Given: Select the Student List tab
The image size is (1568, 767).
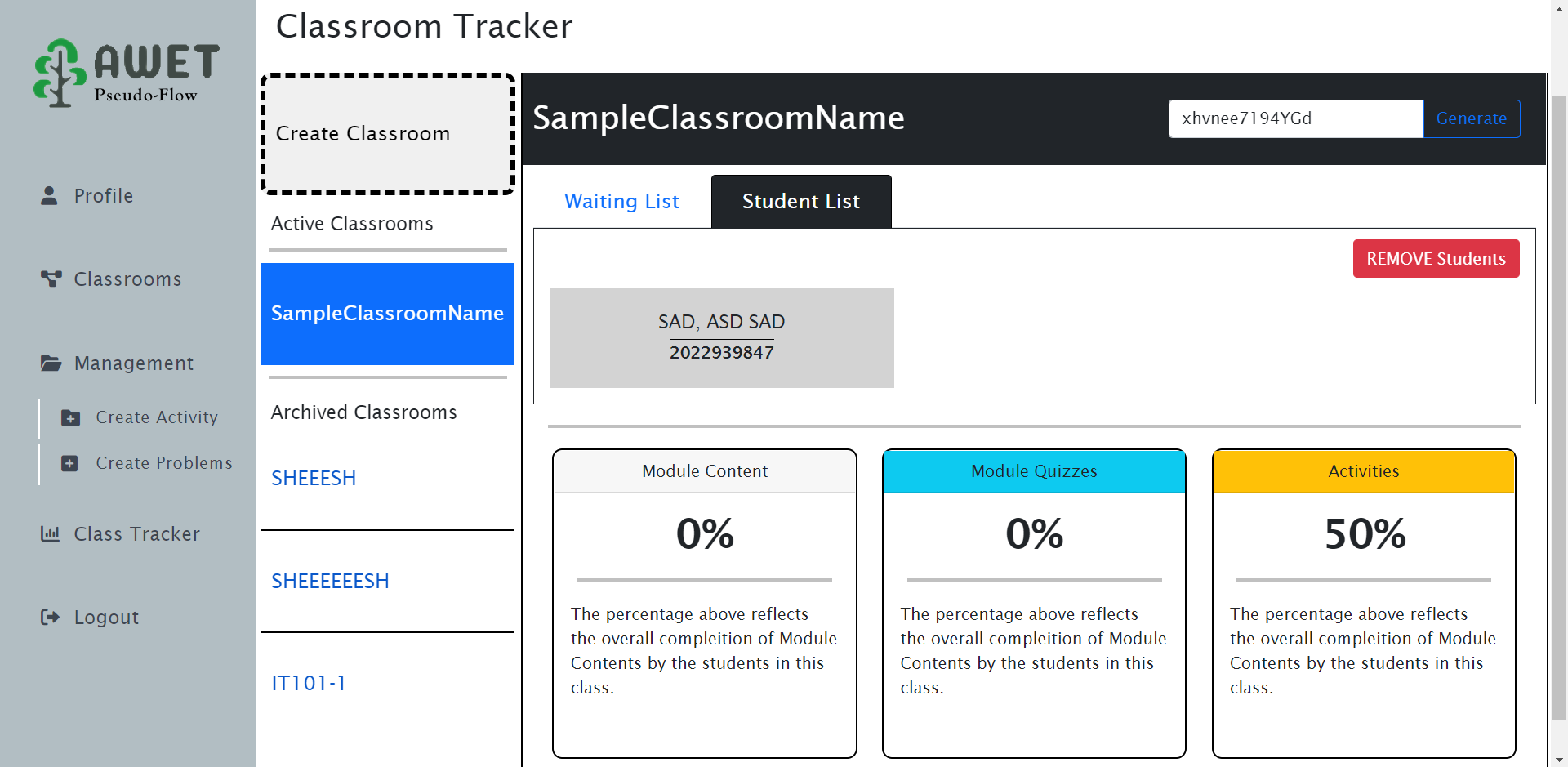Looking at the screenshot, I should (x=800, y=202).
